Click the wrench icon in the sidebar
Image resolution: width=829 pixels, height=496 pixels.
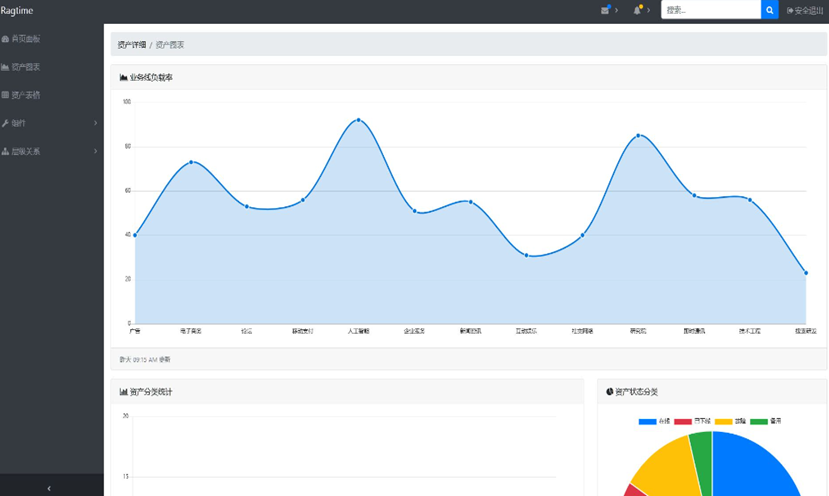(5, 123)
